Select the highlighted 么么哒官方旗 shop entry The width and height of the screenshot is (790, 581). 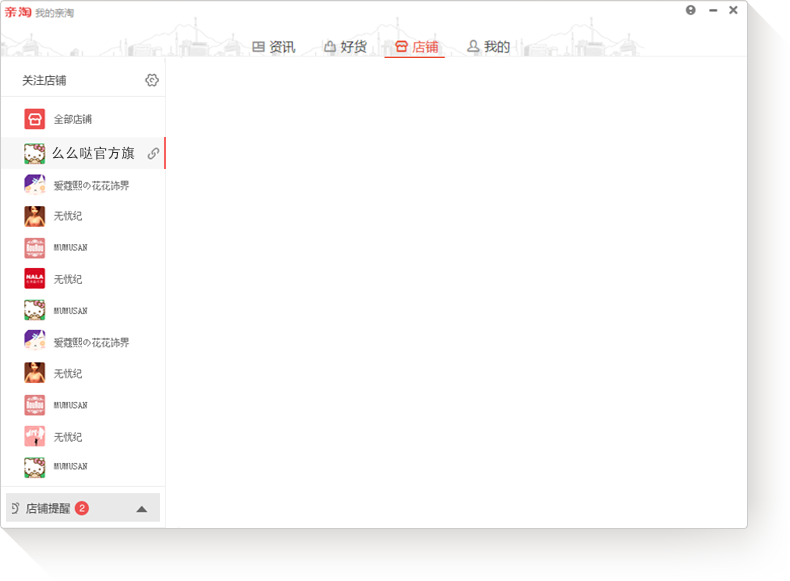(83, 153)
